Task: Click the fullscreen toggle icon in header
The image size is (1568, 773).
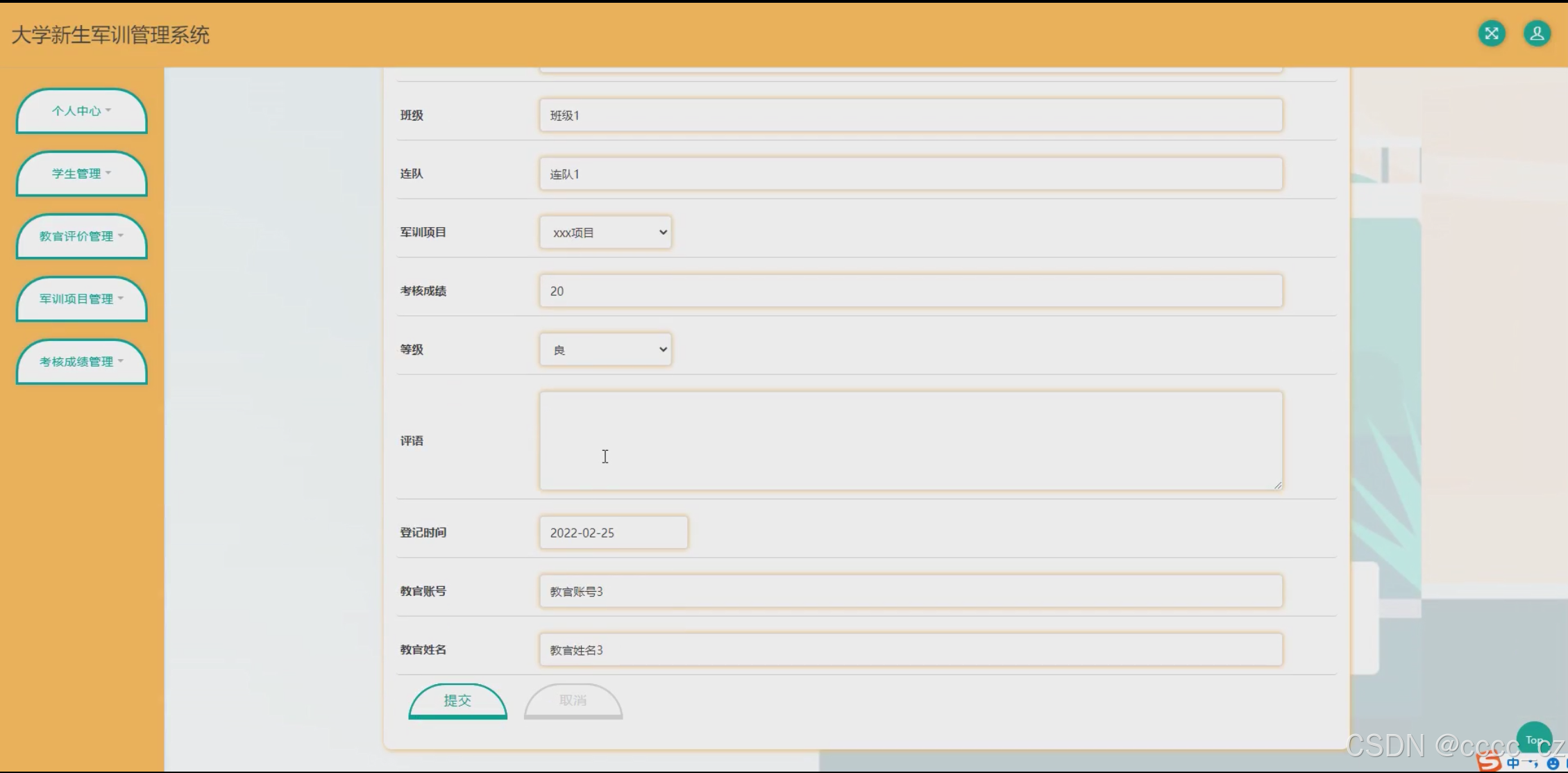Action: tap(1491, 33)
